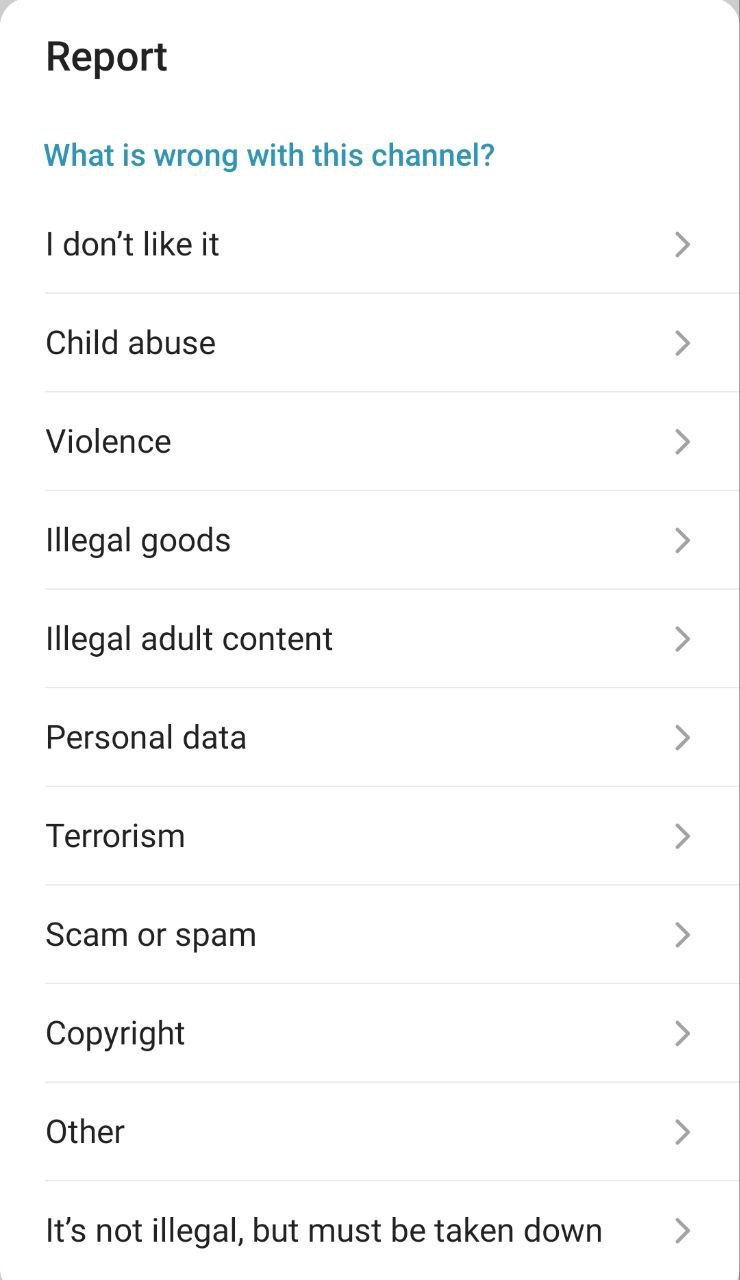
Task: Click the chevron beside Scam or spam
Action: click(x=682, y=935)
